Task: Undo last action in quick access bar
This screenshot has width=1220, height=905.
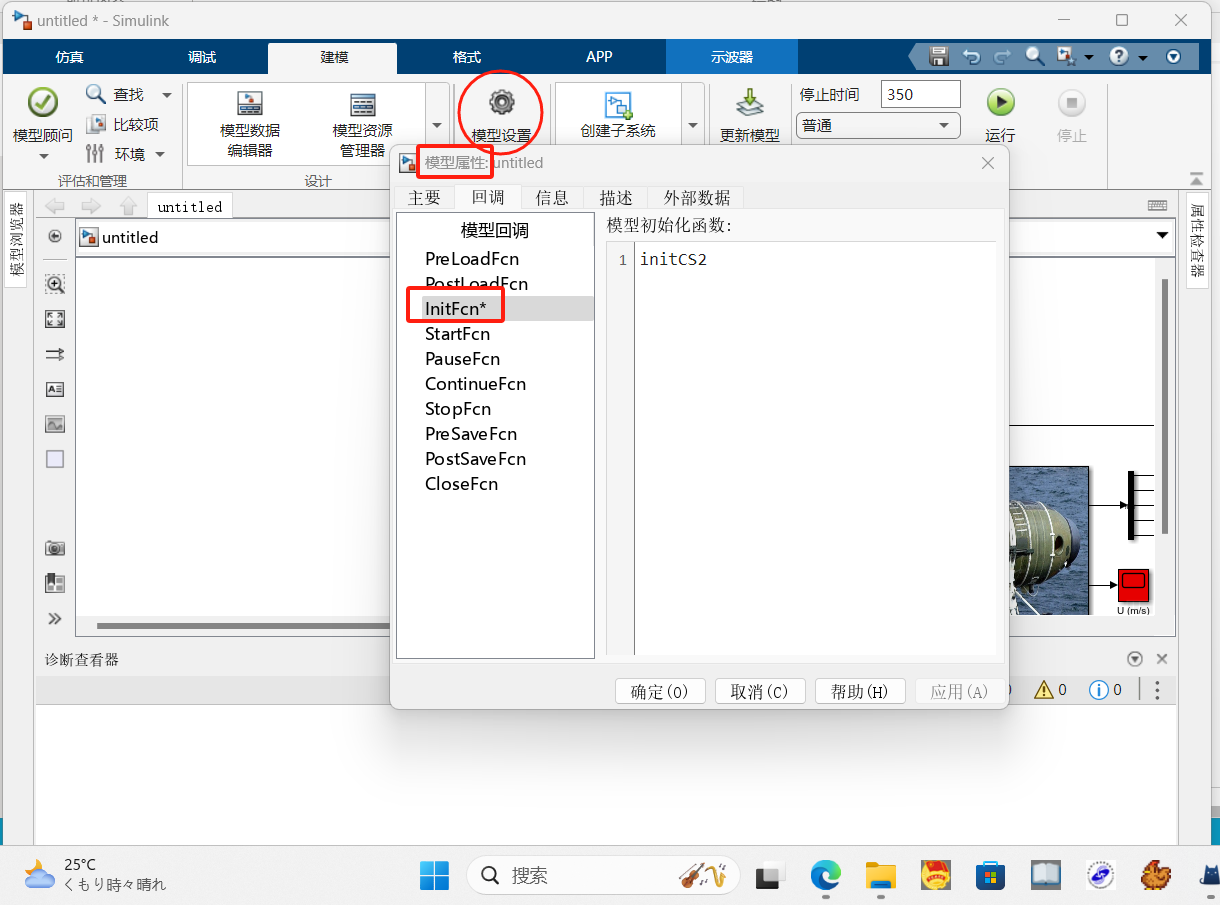Action: [971, 57]
